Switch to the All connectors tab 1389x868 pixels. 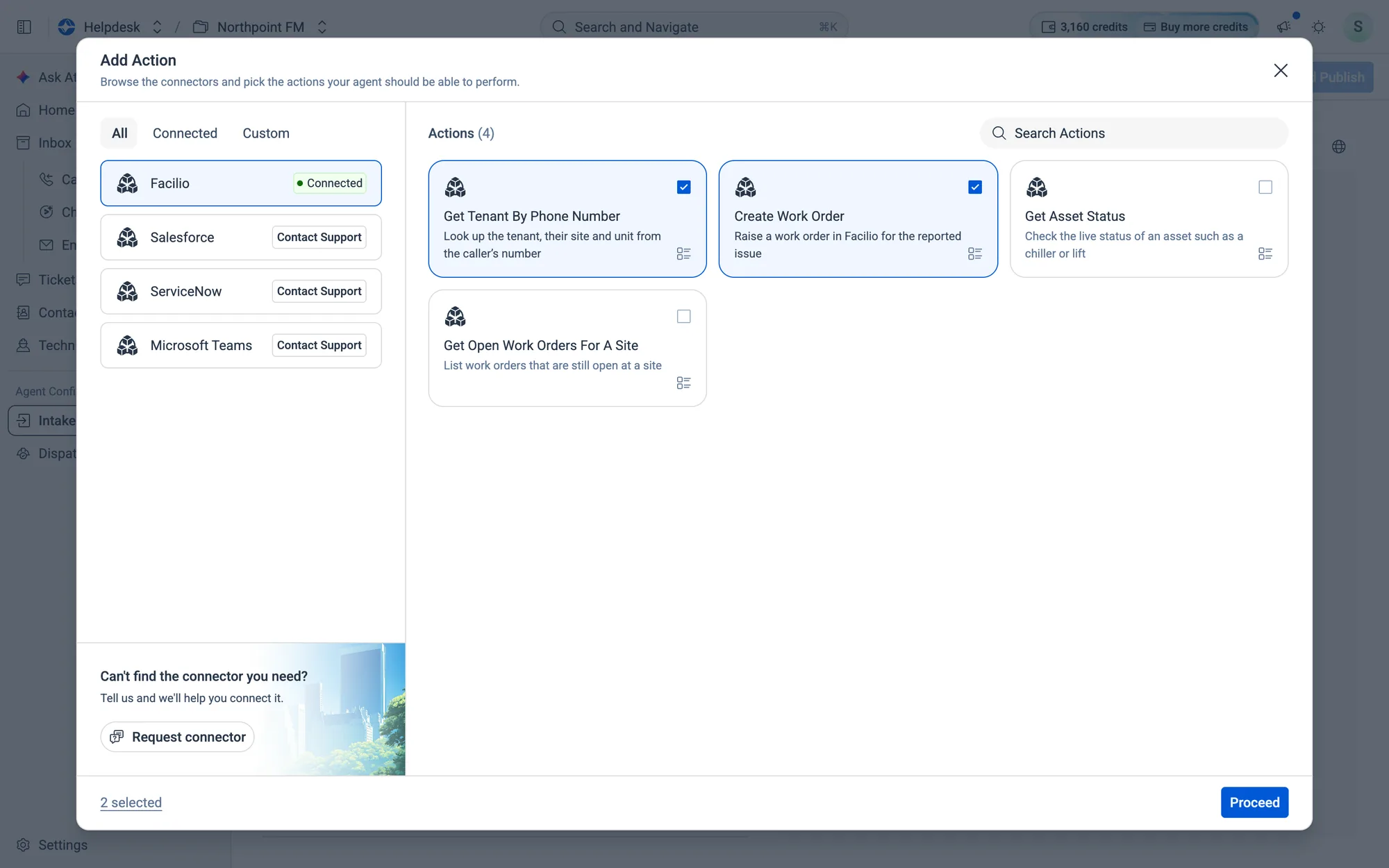pyautogui.click(x=119, y=133)
